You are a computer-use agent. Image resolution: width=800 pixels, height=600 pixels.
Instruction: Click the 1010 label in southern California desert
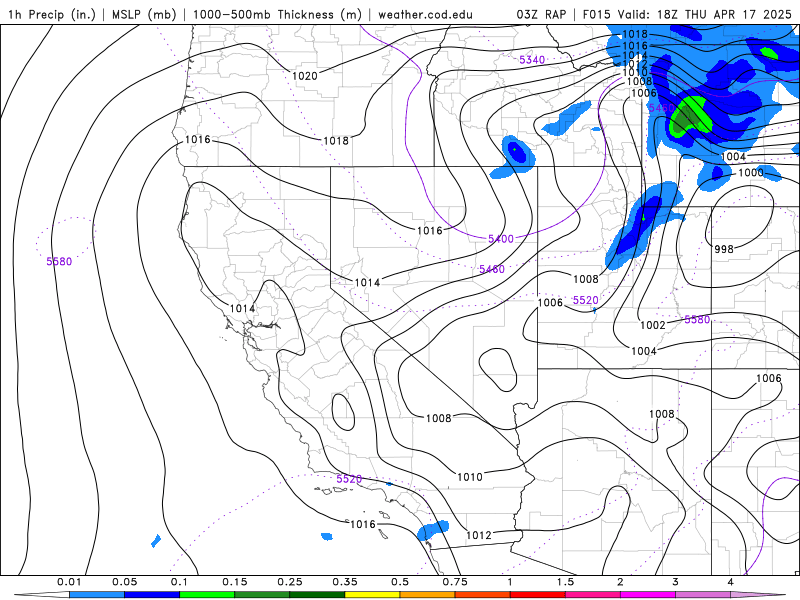[x=469, y=477]
